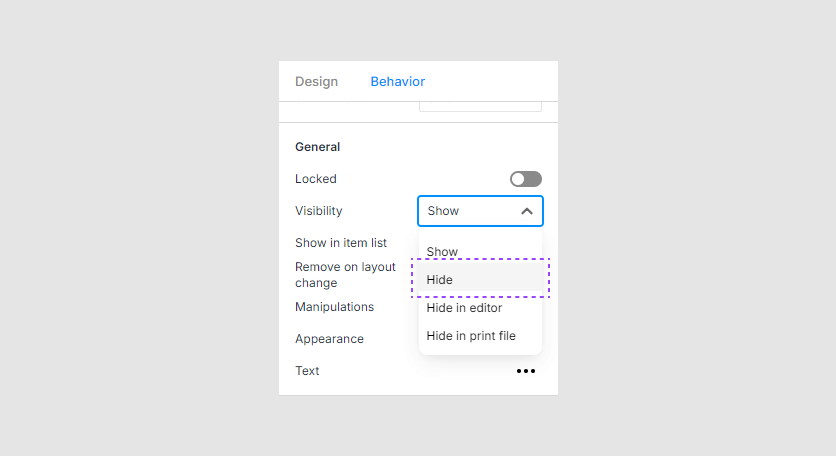Open the Visibility combo box showing Show
The width and height of the screenshot is (836, 456).
[x=470, y=211]
